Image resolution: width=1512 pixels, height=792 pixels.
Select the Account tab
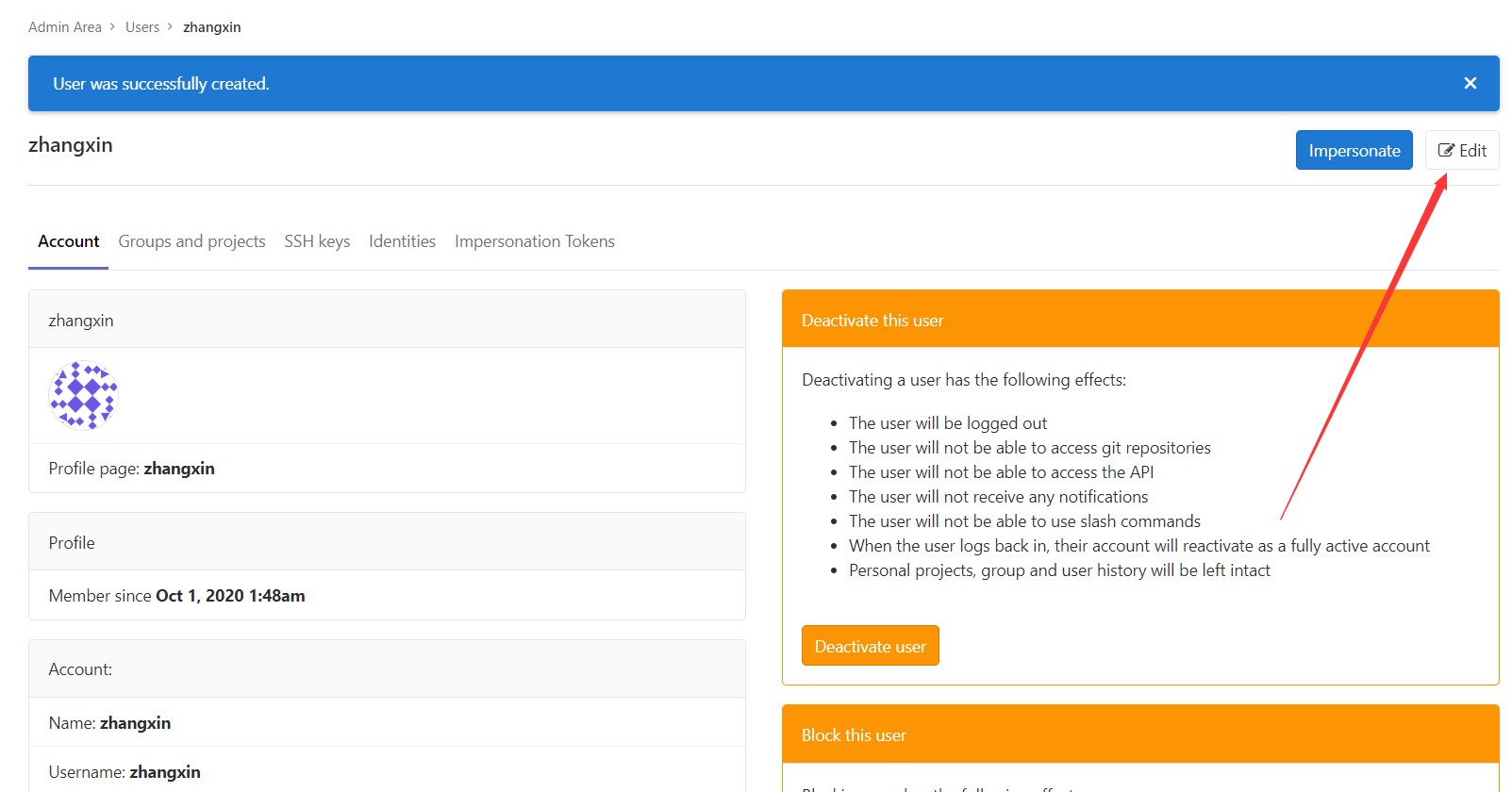pos(68,241)
